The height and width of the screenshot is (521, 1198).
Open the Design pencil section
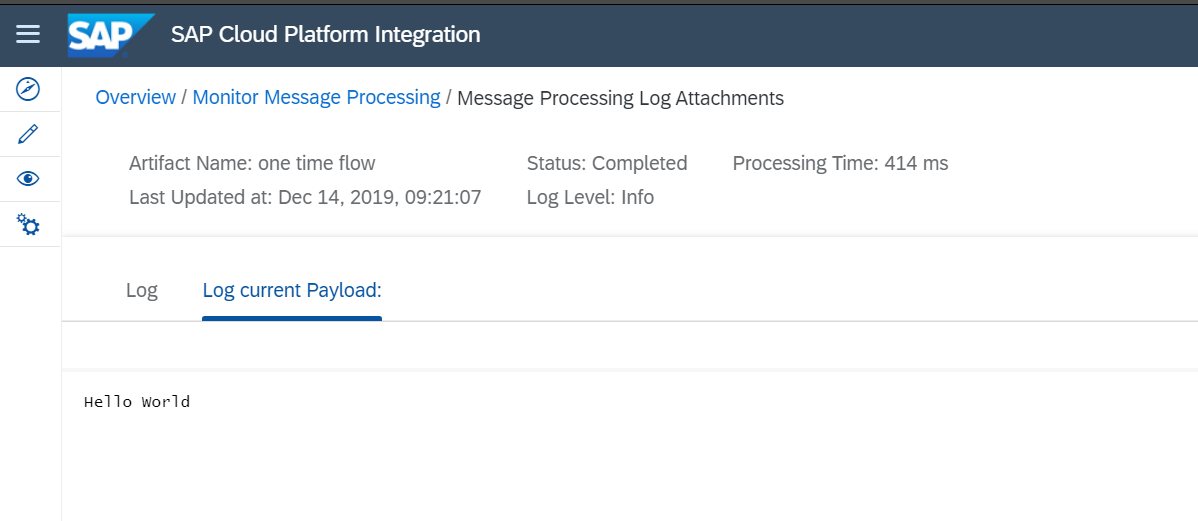(x=29, y=134)
